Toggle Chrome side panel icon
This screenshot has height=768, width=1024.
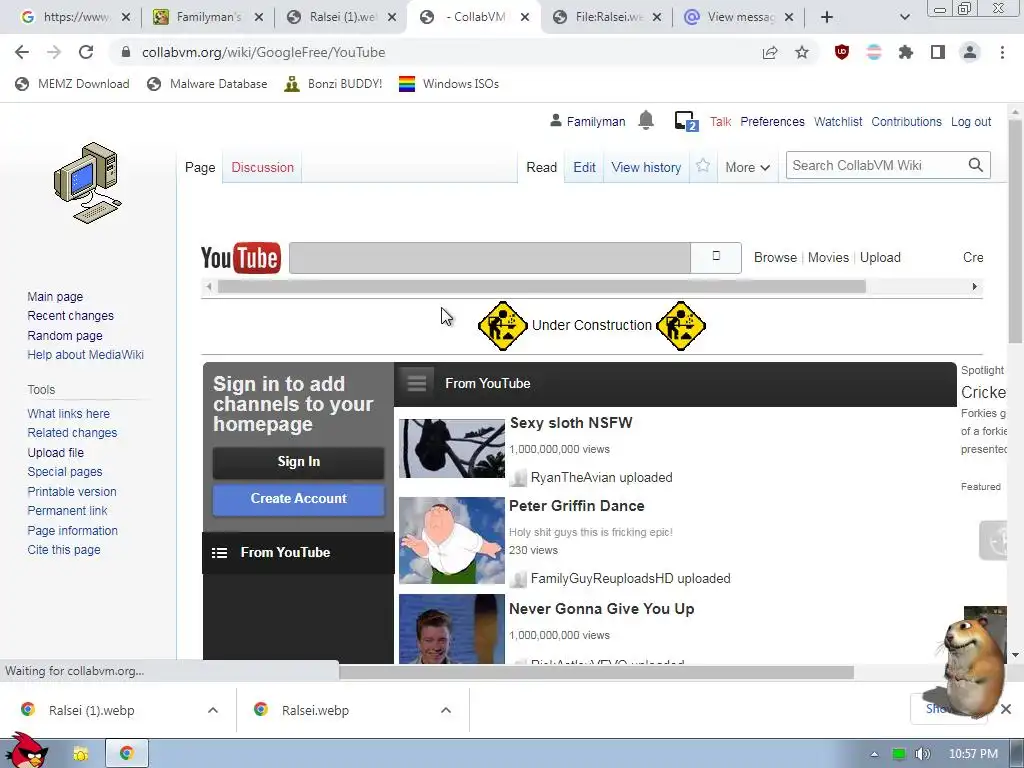pos(938,52)
